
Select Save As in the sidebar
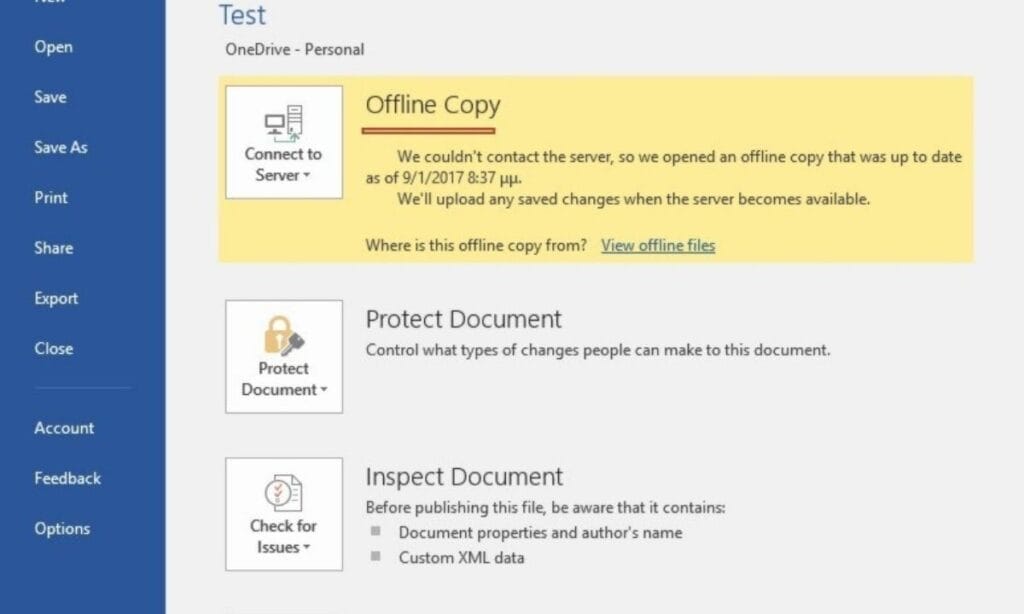[x=61, y=147]
